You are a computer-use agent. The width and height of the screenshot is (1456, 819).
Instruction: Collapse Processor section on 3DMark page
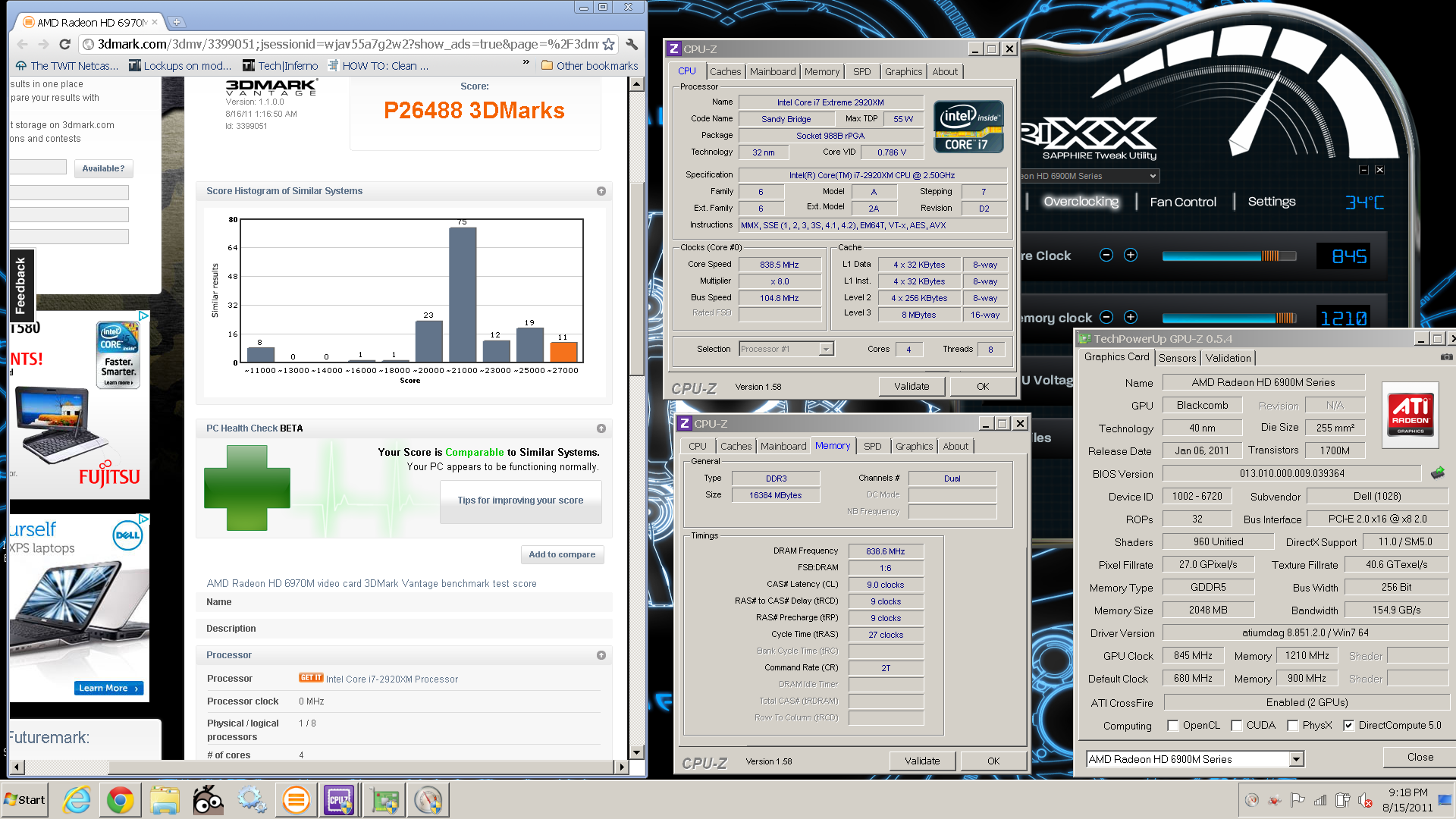601,655
